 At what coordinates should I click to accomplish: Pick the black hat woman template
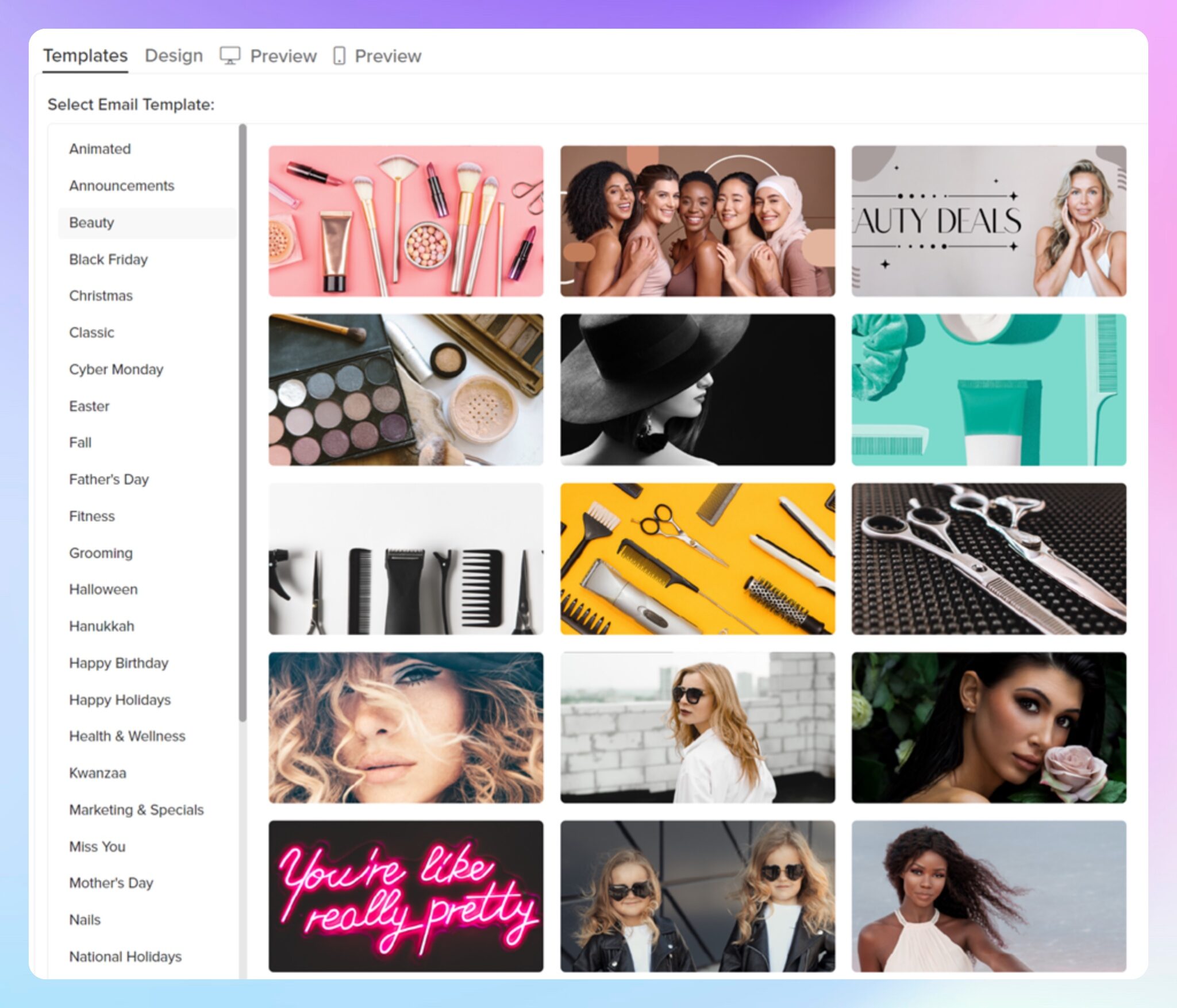pos(698,390)
